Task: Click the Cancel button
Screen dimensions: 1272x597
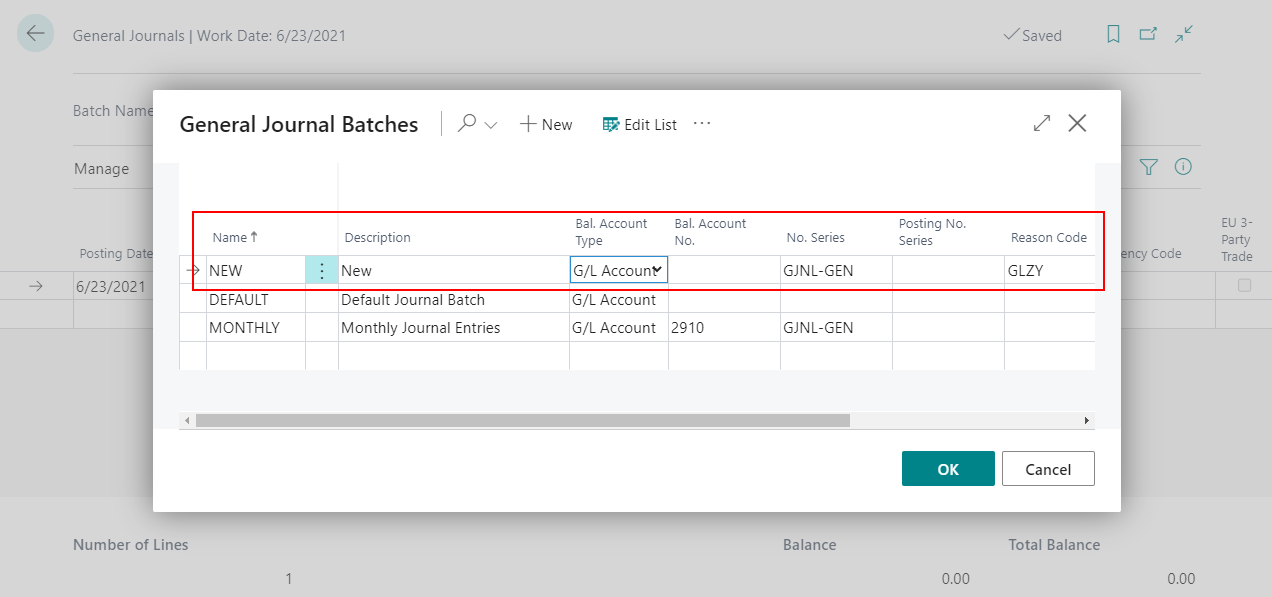Action: pyautogui.click(x=1048, y=468)
